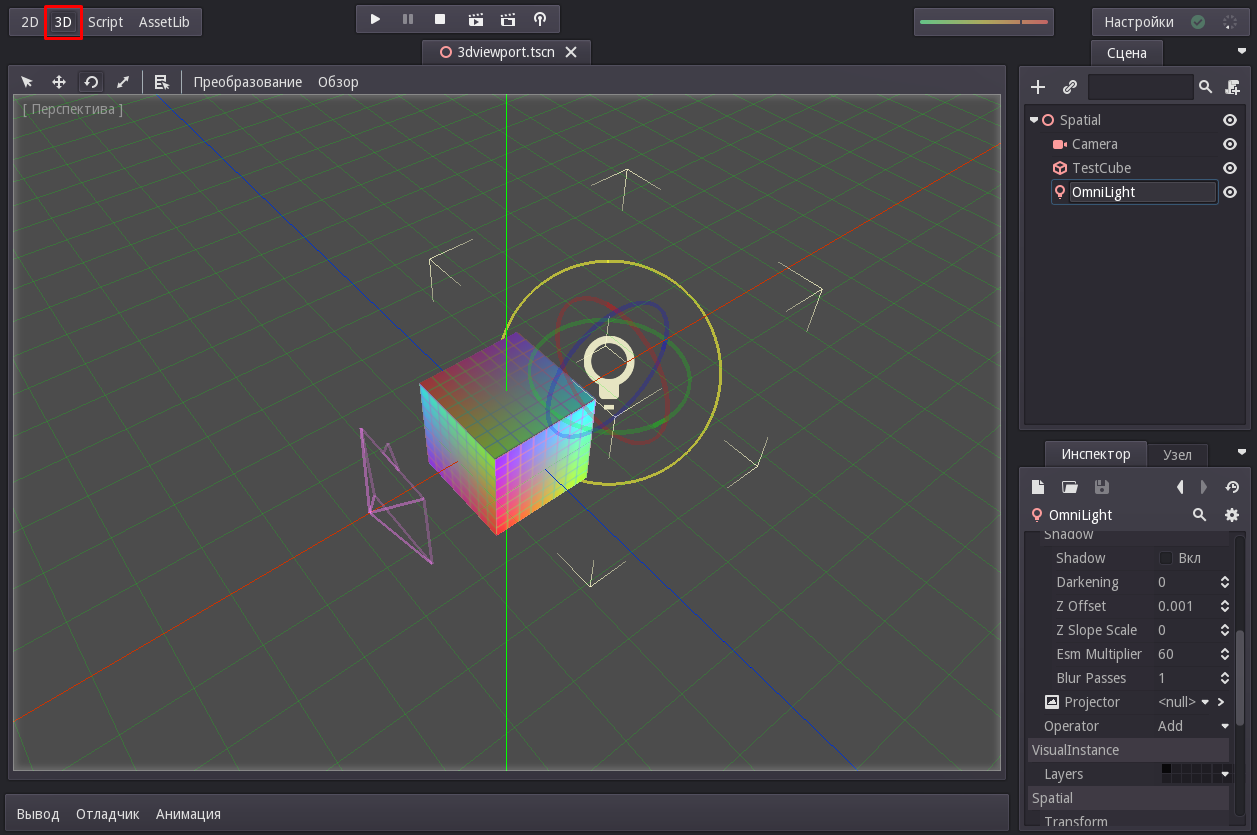Click the green checkmark status icon
1257x835 pixels.
pyautogui.click(x=1198, y=22)
